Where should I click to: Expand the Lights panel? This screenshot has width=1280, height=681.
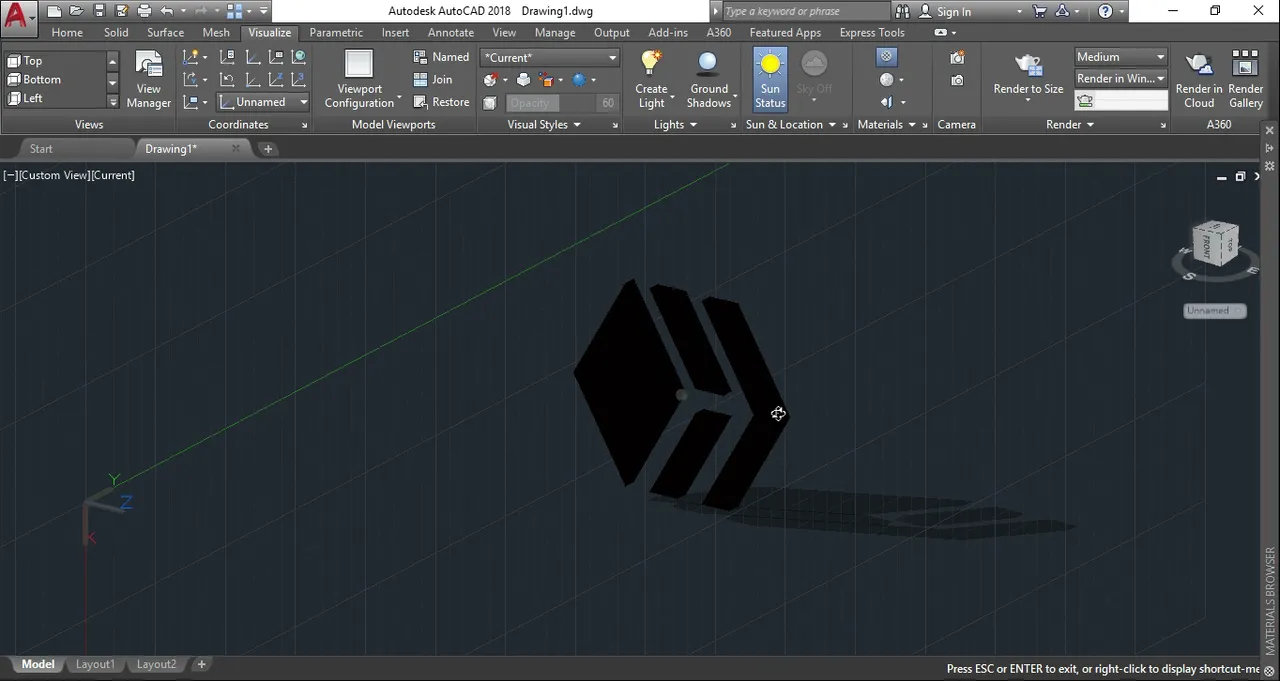click(675, 125)
